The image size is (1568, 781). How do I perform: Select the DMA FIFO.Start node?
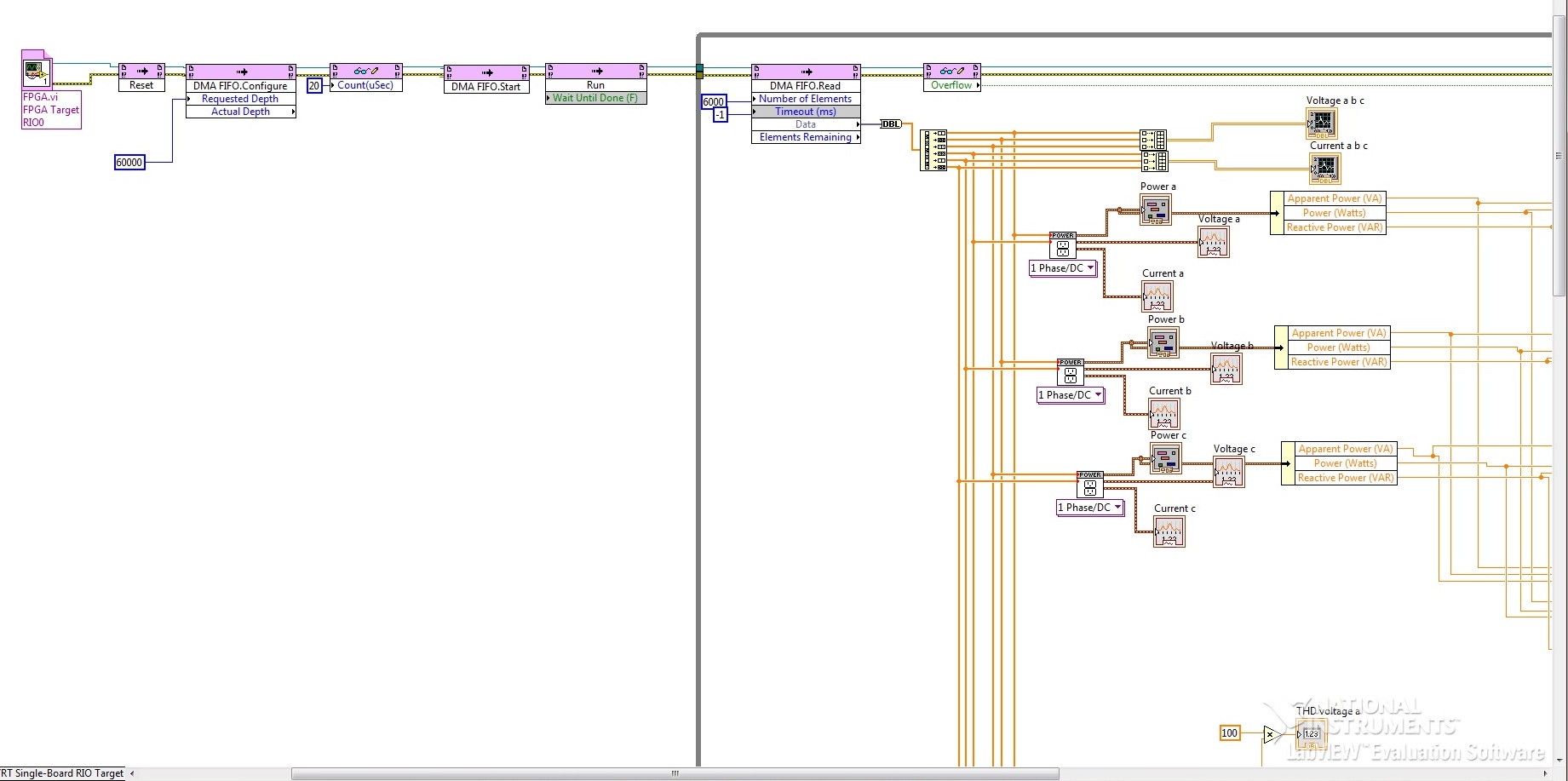486,79
